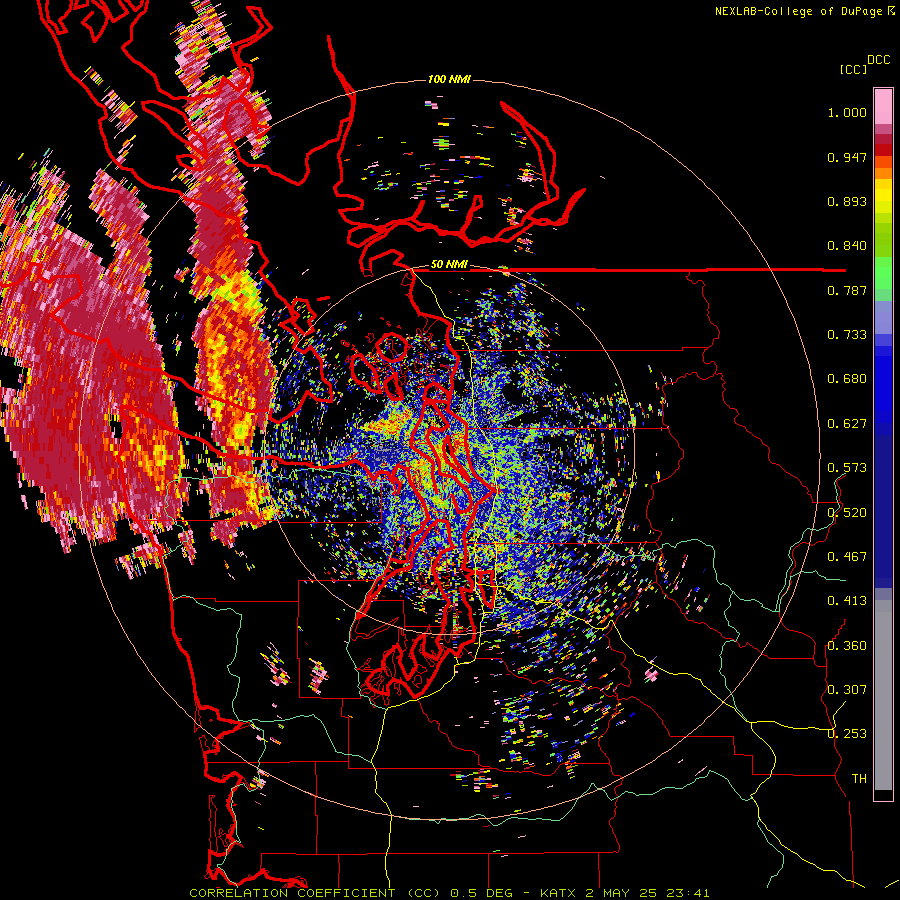Click the 0.520 scale value
The width and height of the screenshot is (900, 900).
(x=847, y=513)
